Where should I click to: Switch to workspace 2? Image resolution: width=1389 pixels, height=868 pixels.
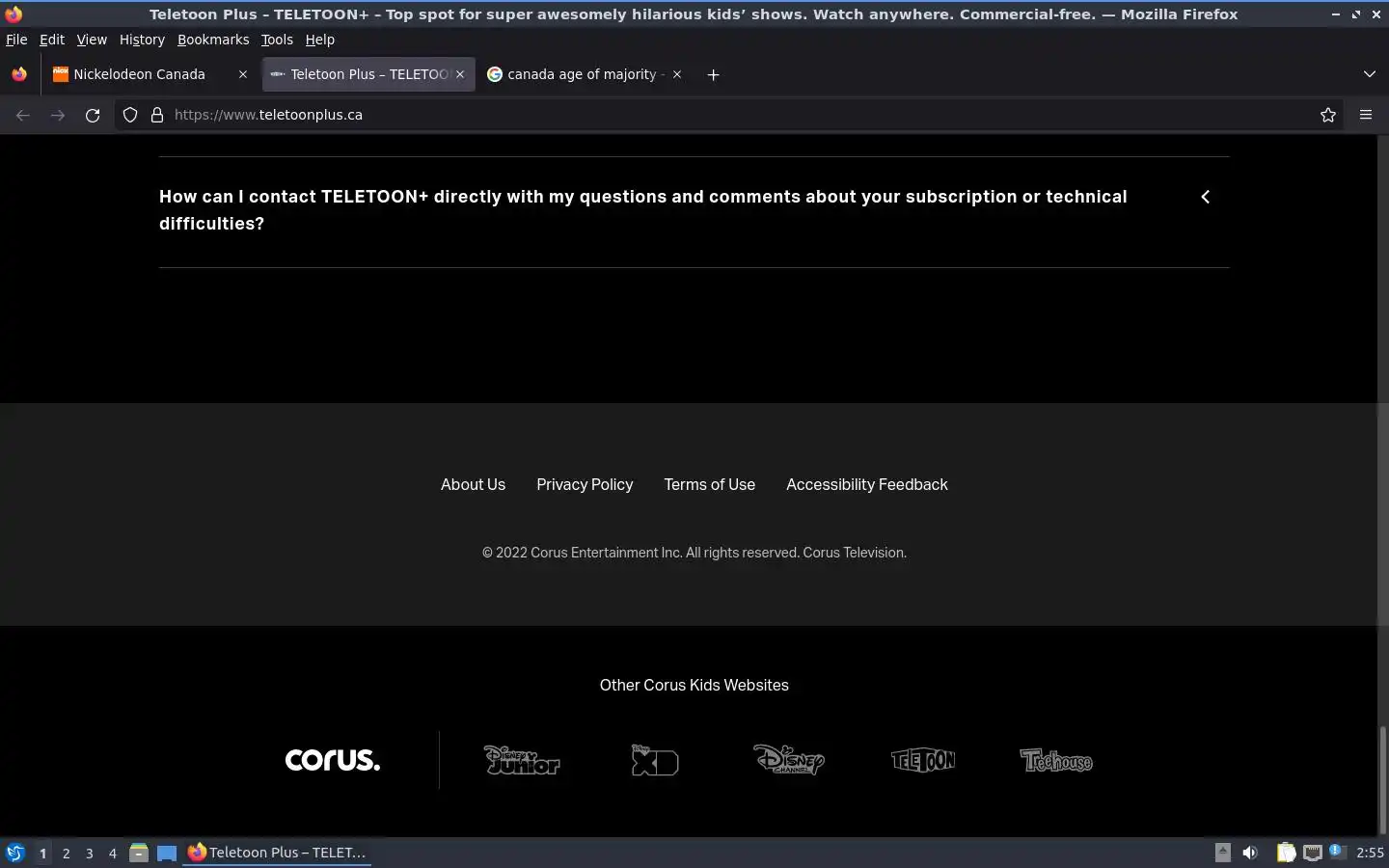pyautogui.click(x=66, y=853)
